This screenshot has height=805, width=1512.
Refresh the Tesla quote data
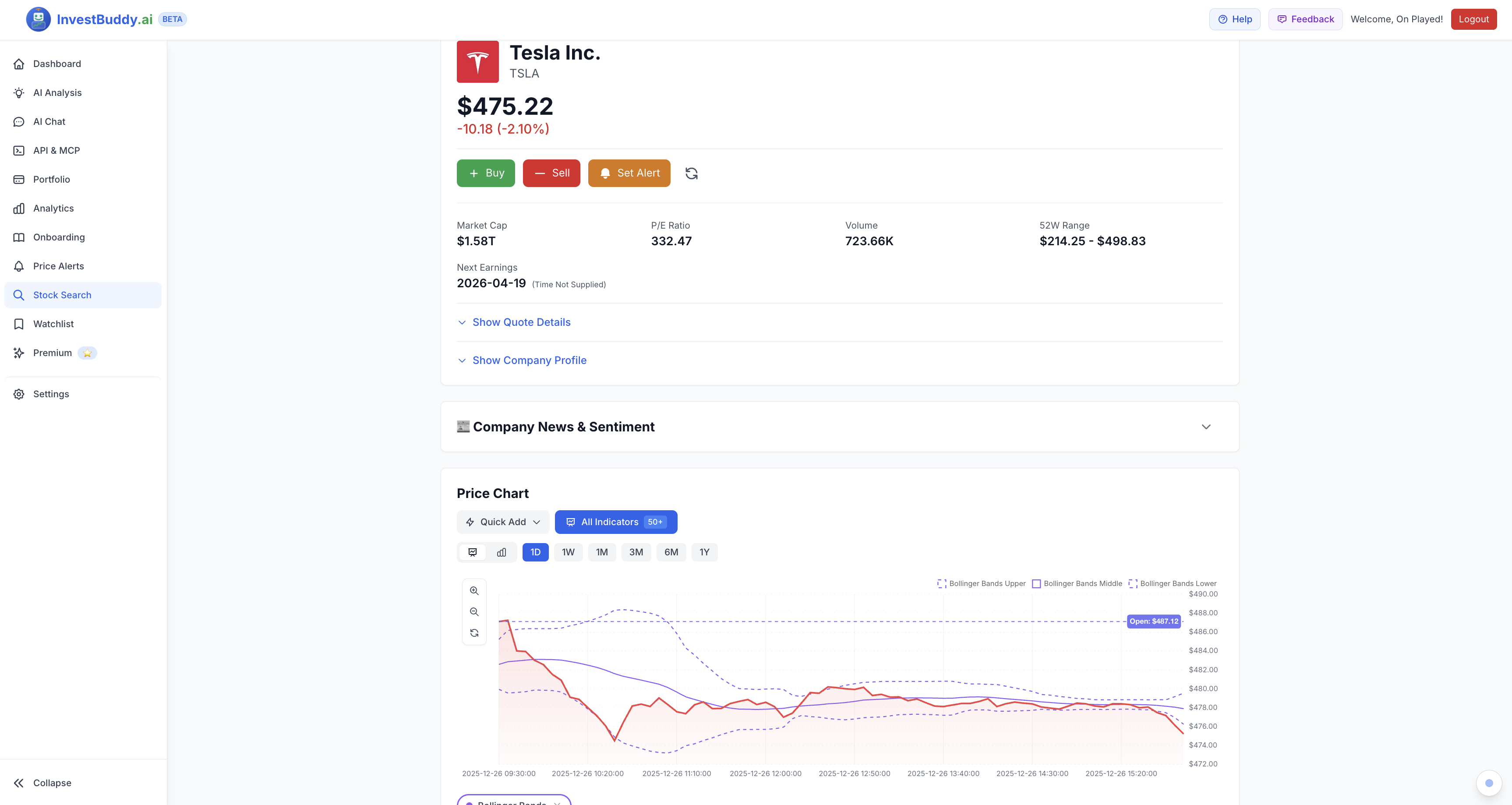point(691,173)
